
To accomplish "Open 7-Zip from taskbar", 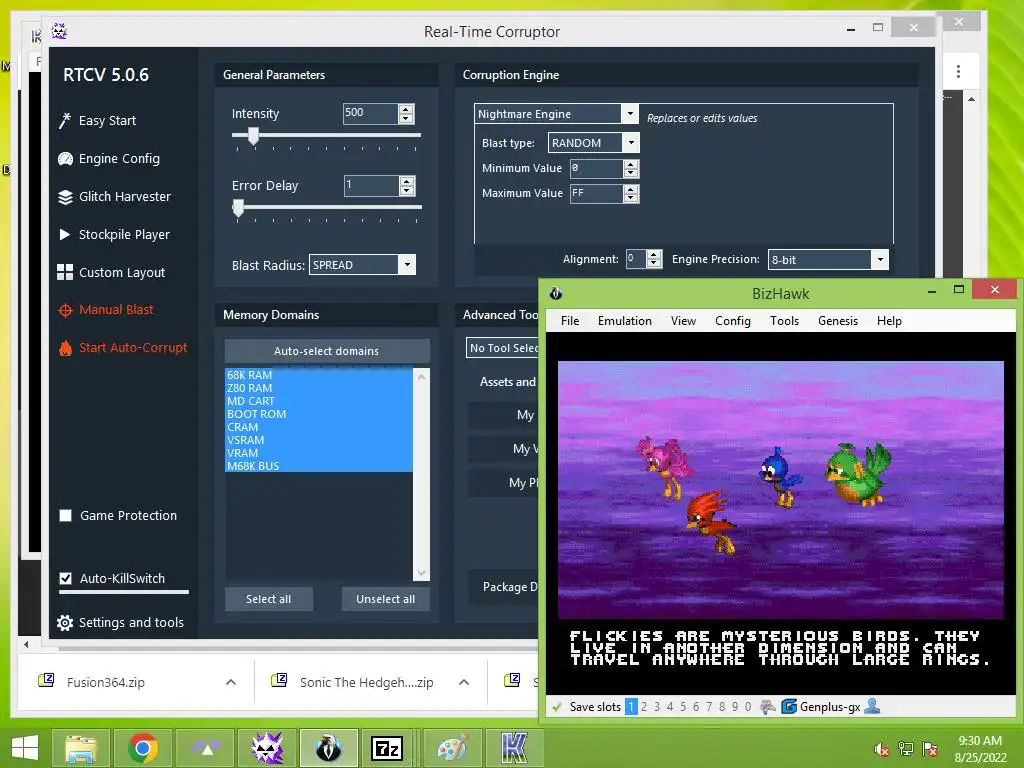I will 388,748.
